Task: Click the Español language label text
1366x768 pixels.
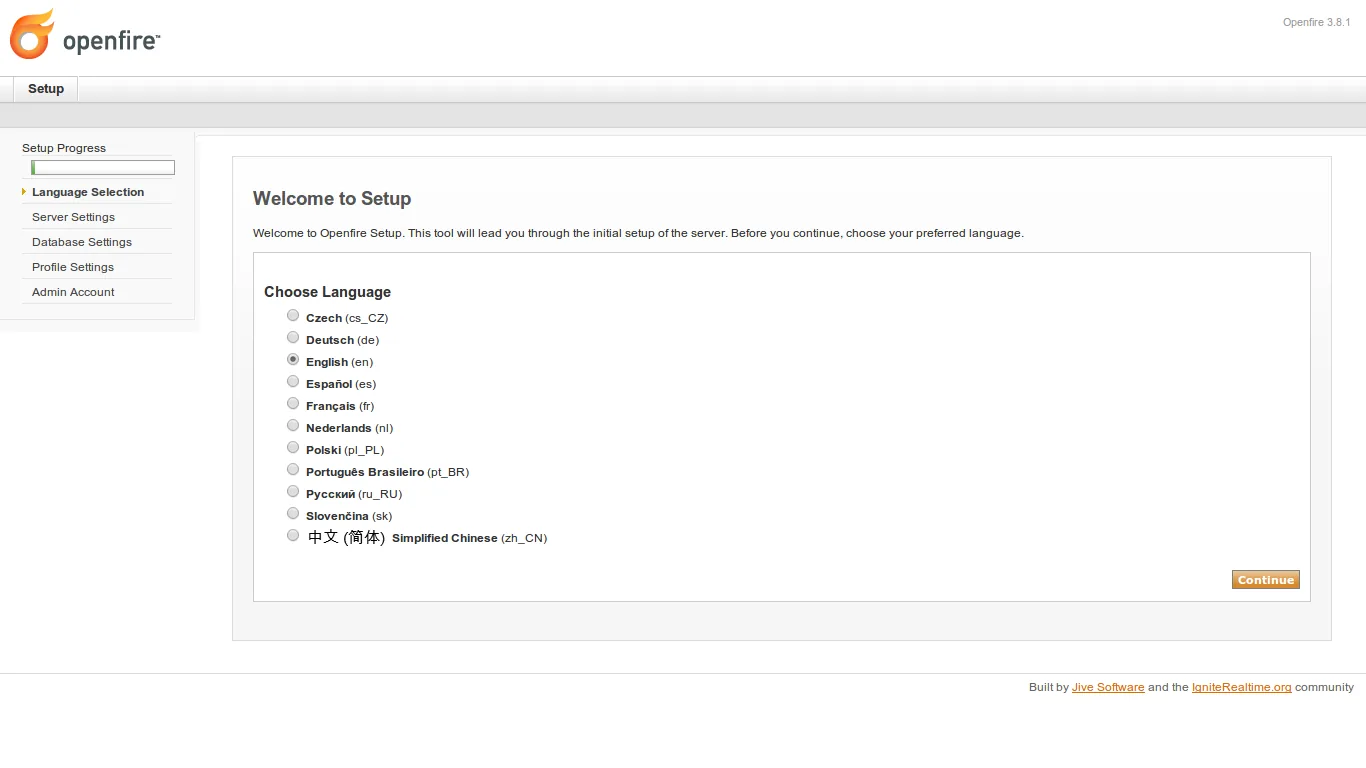Action: tap(341, 384)
